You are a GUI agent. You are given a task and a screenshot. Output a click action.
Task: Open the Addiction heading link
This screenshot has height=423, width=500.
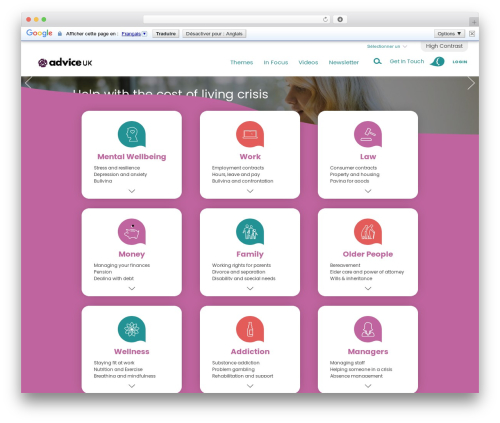tap(250, 352)
